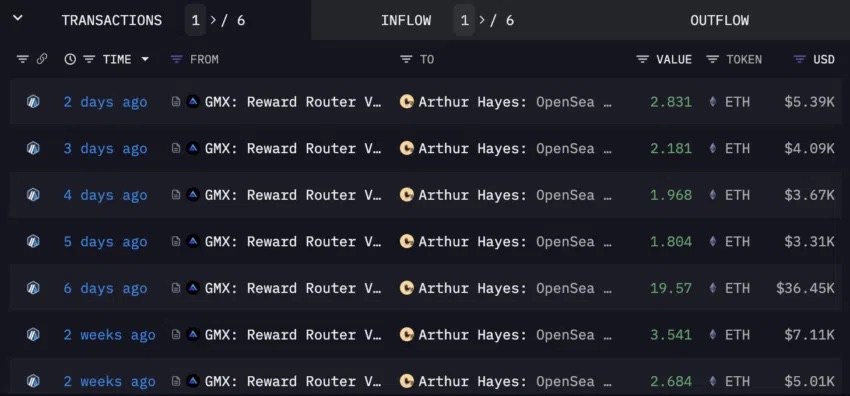
Task: Switch to the INFLOW tab
Action: 406,21
